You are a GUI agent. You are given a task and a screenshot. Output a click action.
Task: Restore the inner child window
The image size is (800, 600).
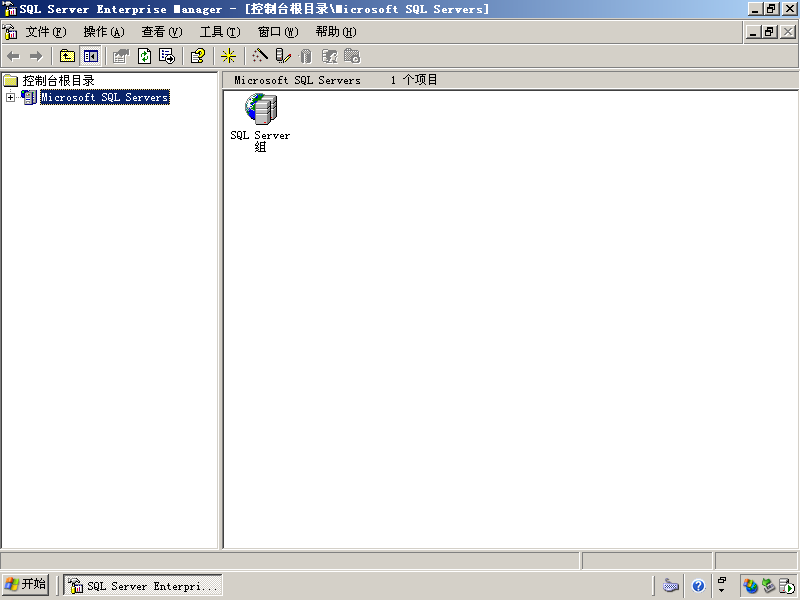coord(770,32)
